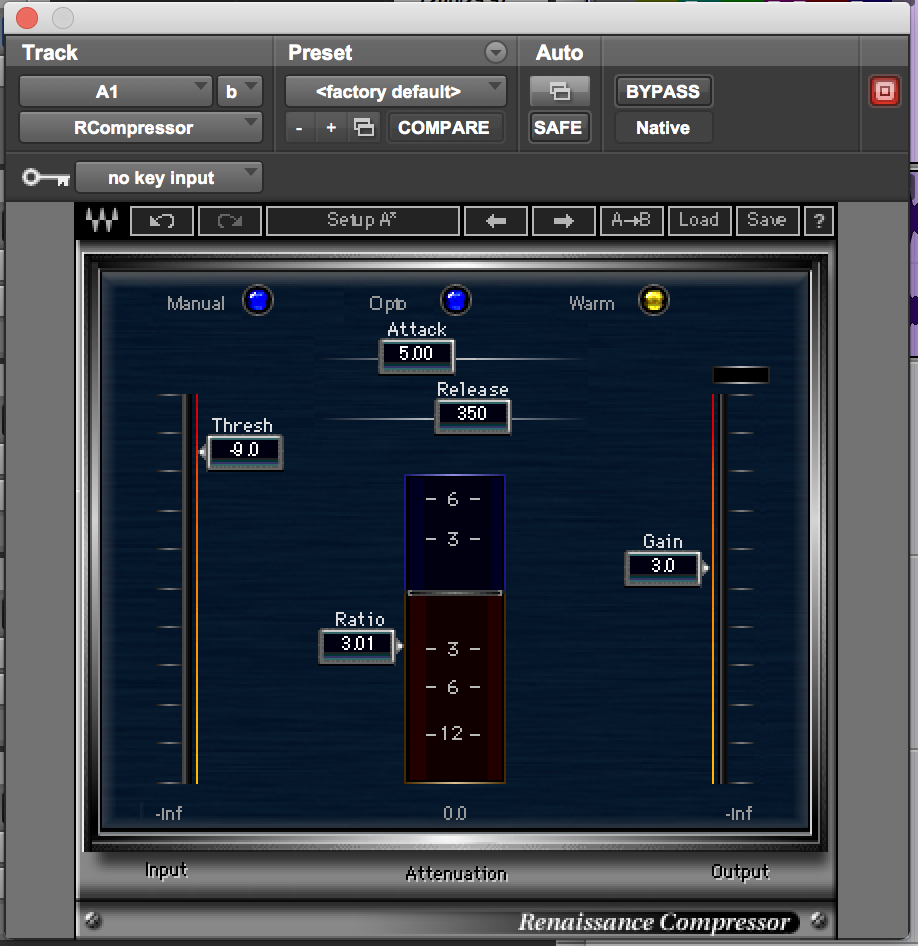Open the Preset circular menu arrow
This screenshot has height=946, width=918.
point(496,52)
